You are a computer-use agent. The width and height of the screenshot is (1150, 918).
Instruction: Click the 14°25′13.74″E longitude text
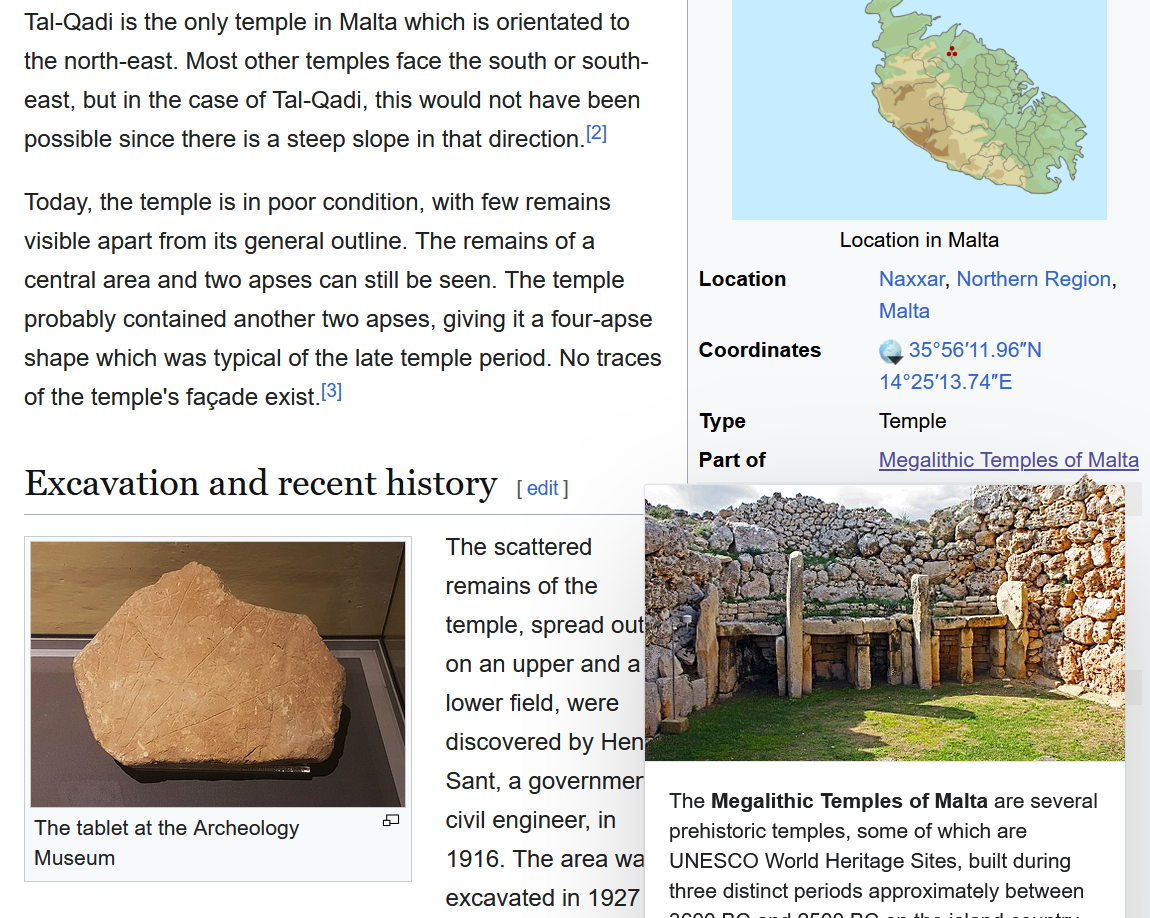[x=945, y=382]
